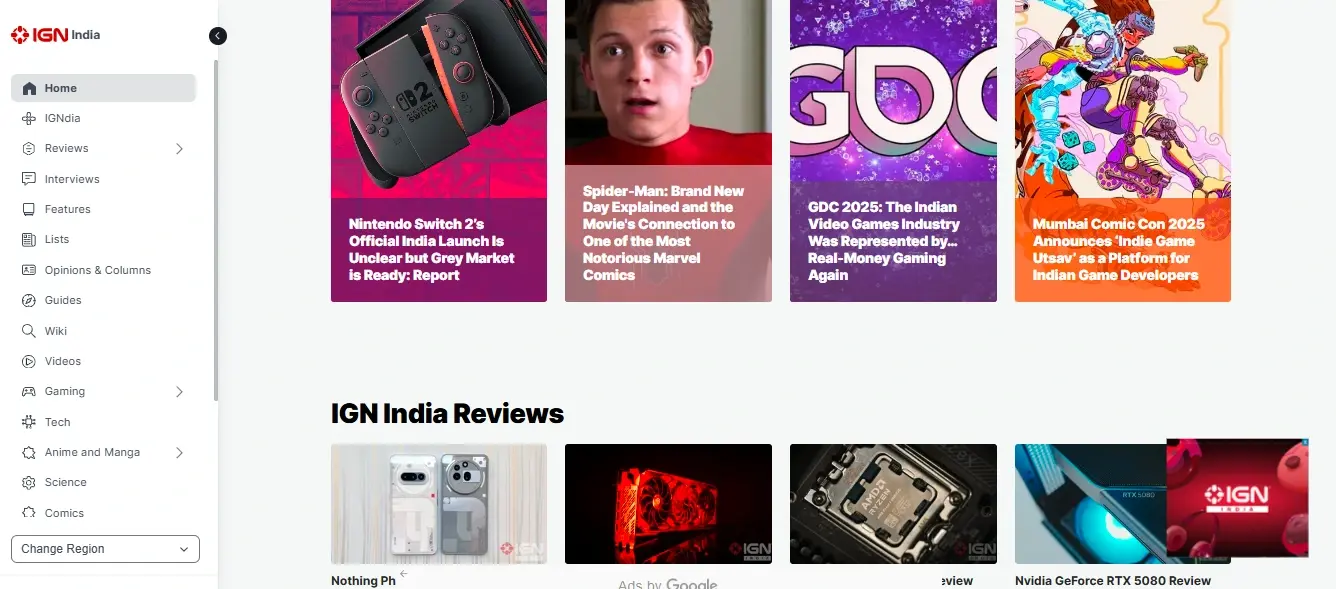
Task: Click the Home house icon in sidebar
Action: click(x=29, y=88)
